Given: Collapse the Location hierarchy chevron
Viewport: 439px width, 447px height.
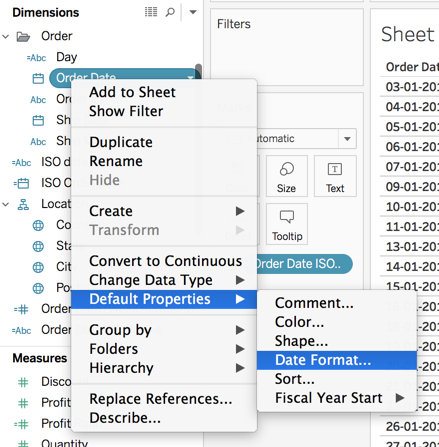Looking at the screenshot, I should pyautogui.click(x=6, y=204).
